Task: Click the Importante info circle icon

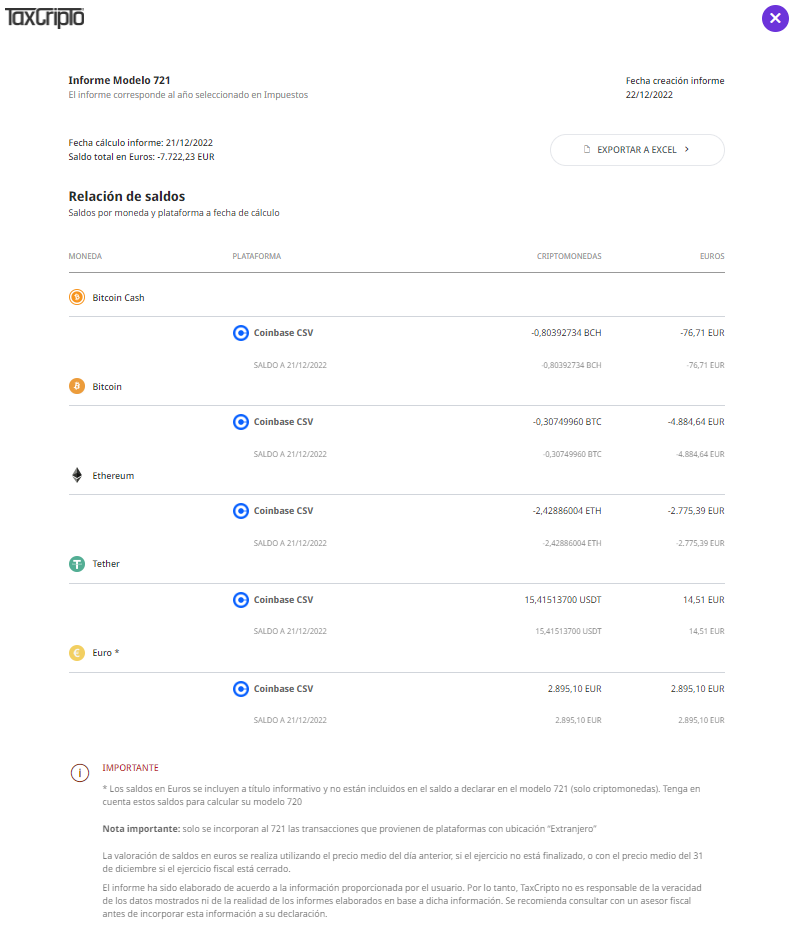Action: (x=80, y=772)
